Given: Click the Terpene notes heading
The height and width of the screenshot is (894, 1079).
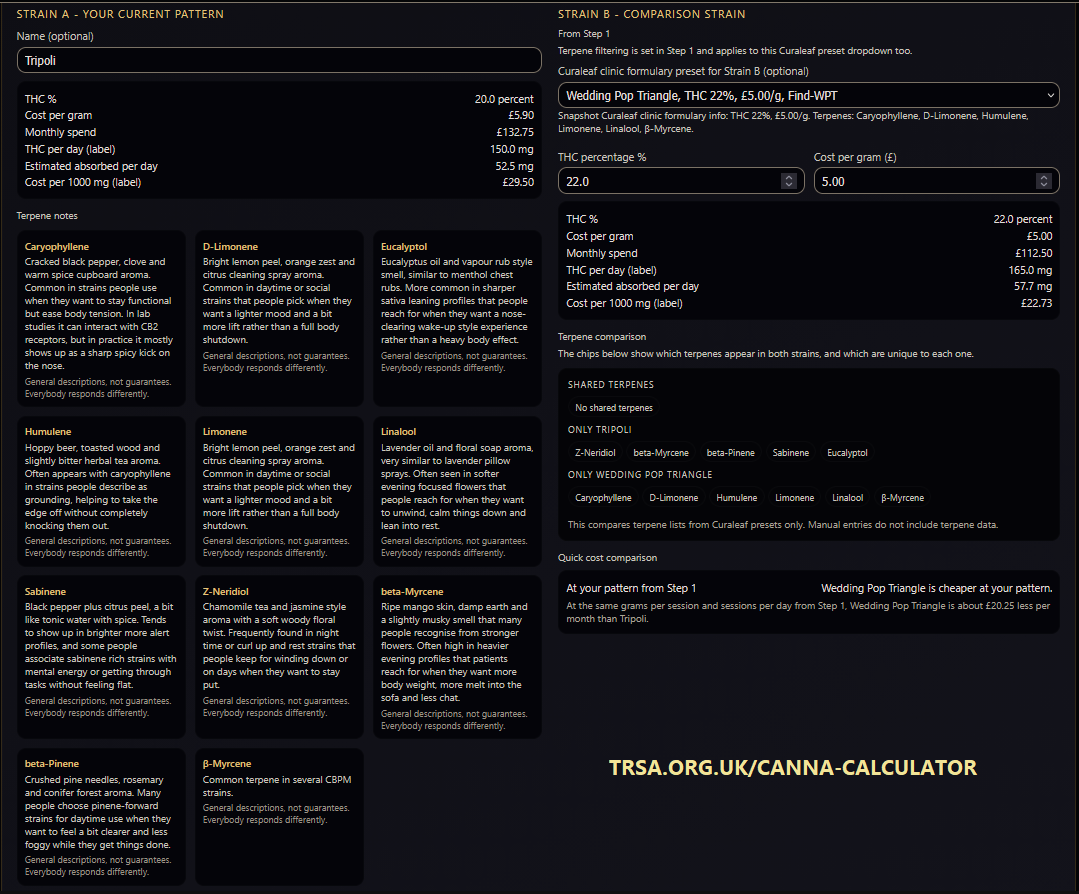Looking at the screenshot, I should click(47, 216).
